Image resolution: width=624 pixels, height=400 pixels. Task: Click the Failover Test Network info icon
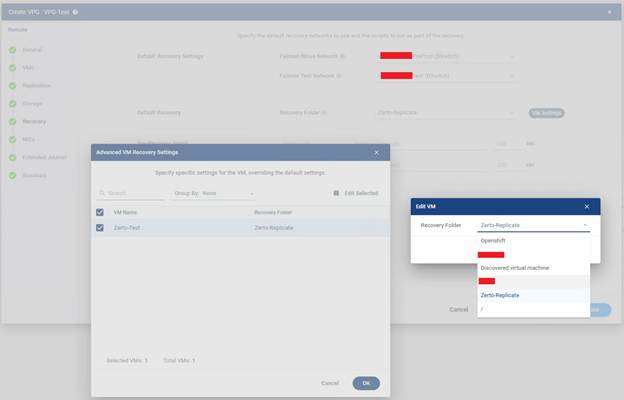tap(341, 75)
